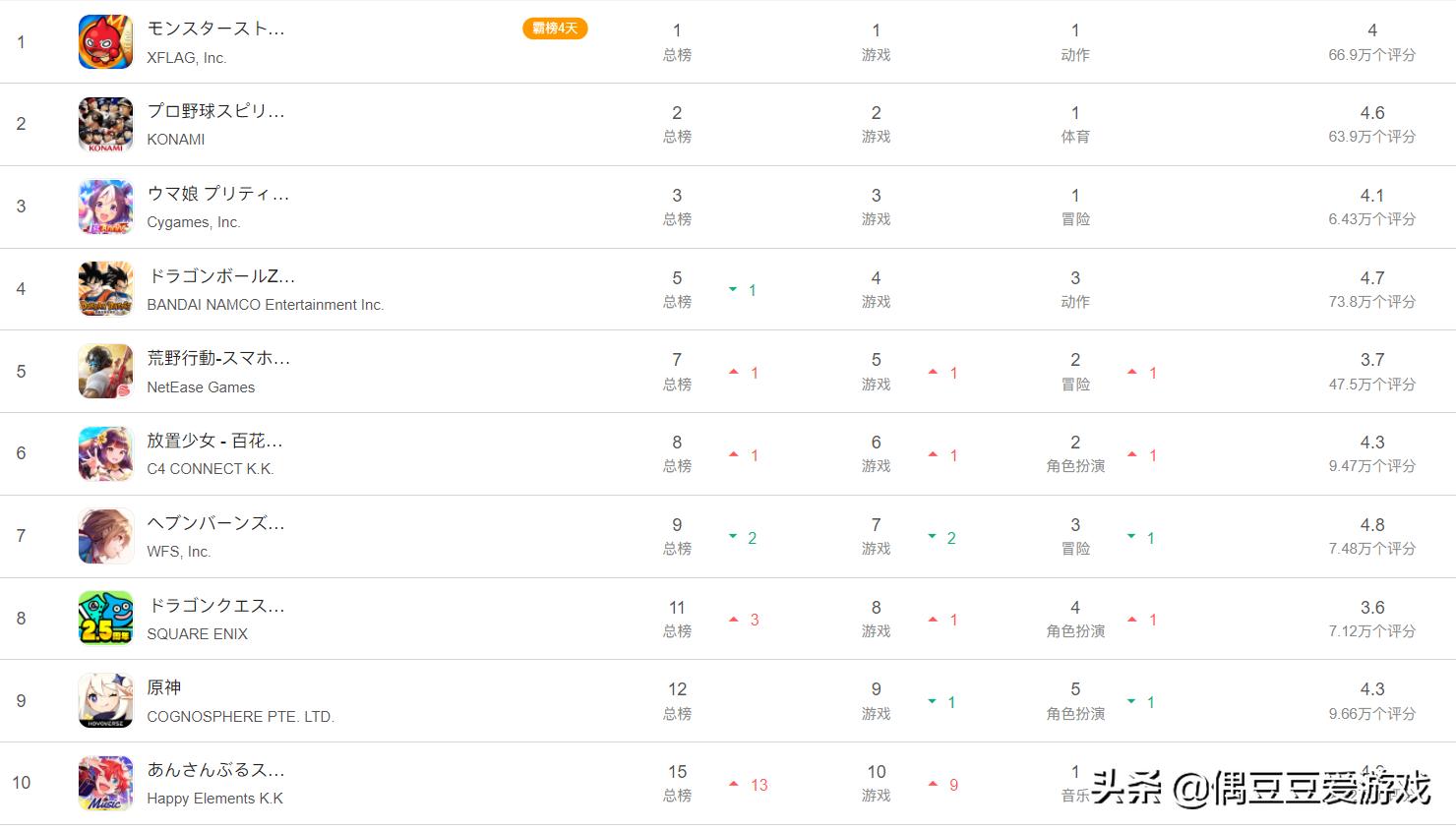Open the 荒野行動-スマホ… title link

tap(218, 358)
